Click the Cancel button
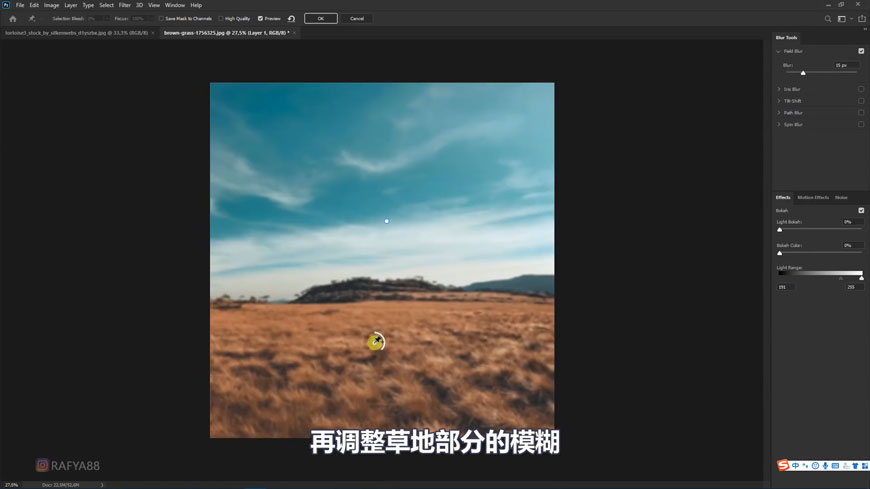Screen dimensions: 870x489 (x=357, y=18)
